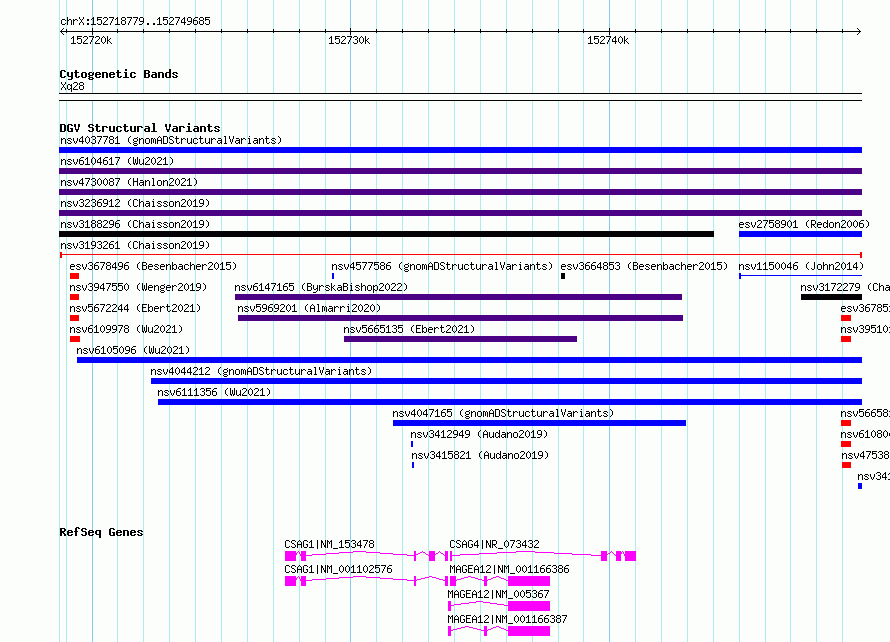
Task: Select the CSAG4 transcript exon glyph
Action: click(x=542, y=556)
